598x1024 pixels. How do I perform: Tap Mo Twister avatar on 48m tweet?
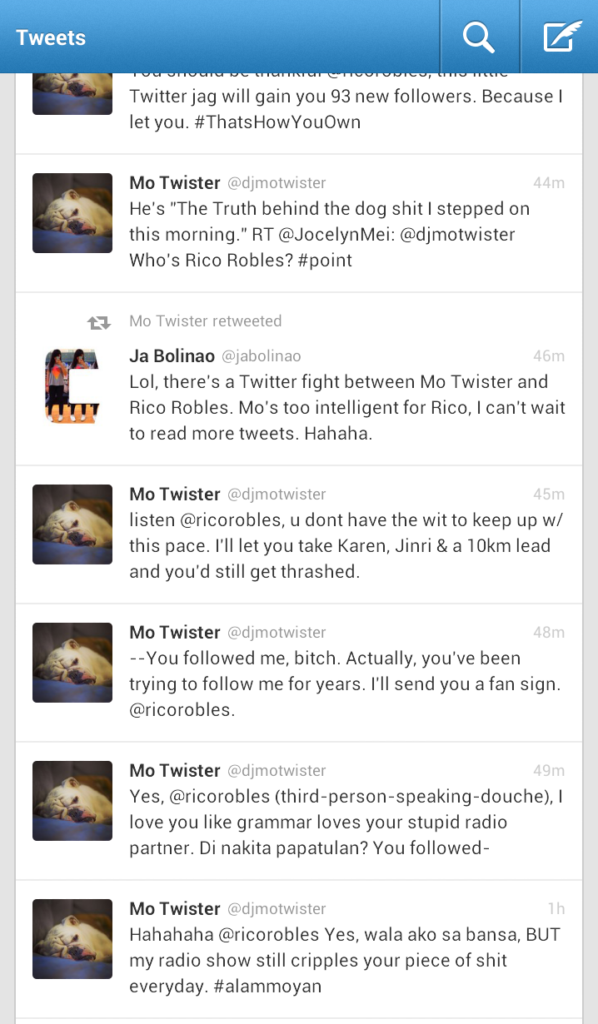[72, 663]
